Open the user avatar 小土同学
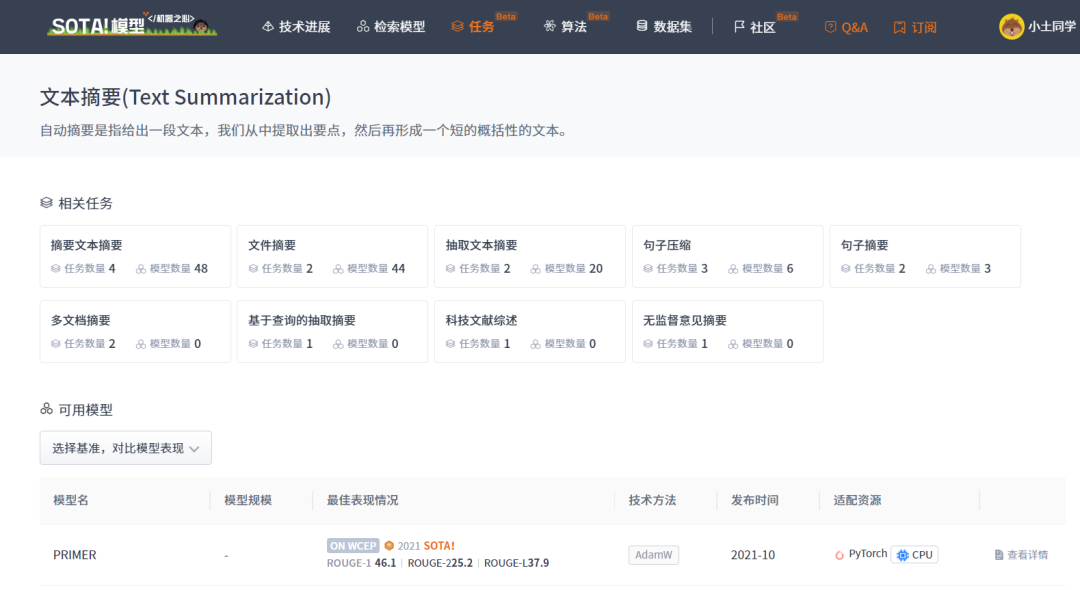 [1011, 27]
